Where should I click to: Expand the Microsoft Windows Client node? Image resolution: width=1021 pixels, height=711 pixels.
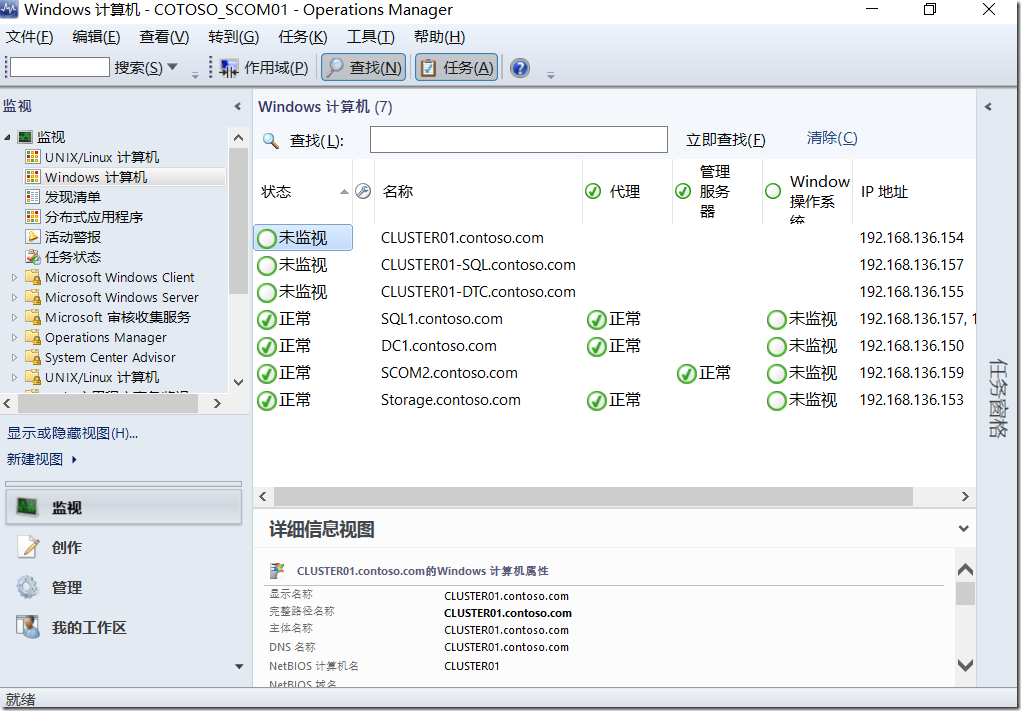click(x=14, y=277)
